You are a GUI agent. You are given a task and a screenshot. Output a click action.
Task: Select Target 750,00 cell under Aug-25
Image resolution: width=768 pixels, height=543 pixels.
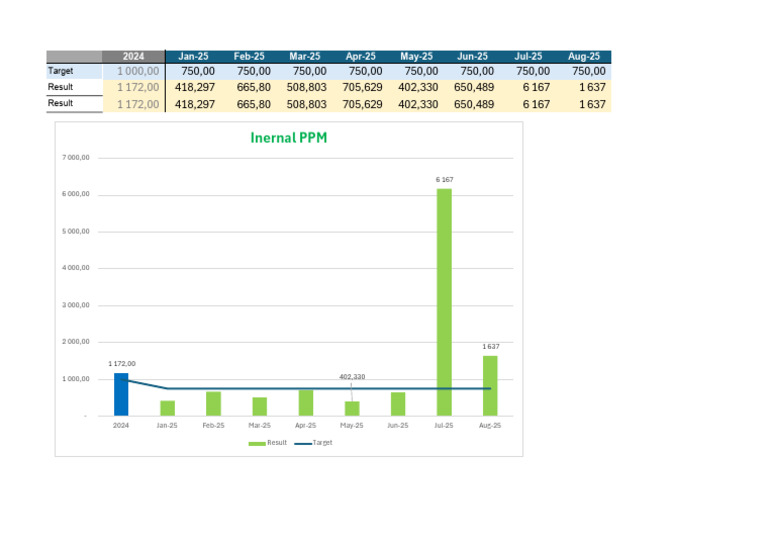[x=584, y=71]
